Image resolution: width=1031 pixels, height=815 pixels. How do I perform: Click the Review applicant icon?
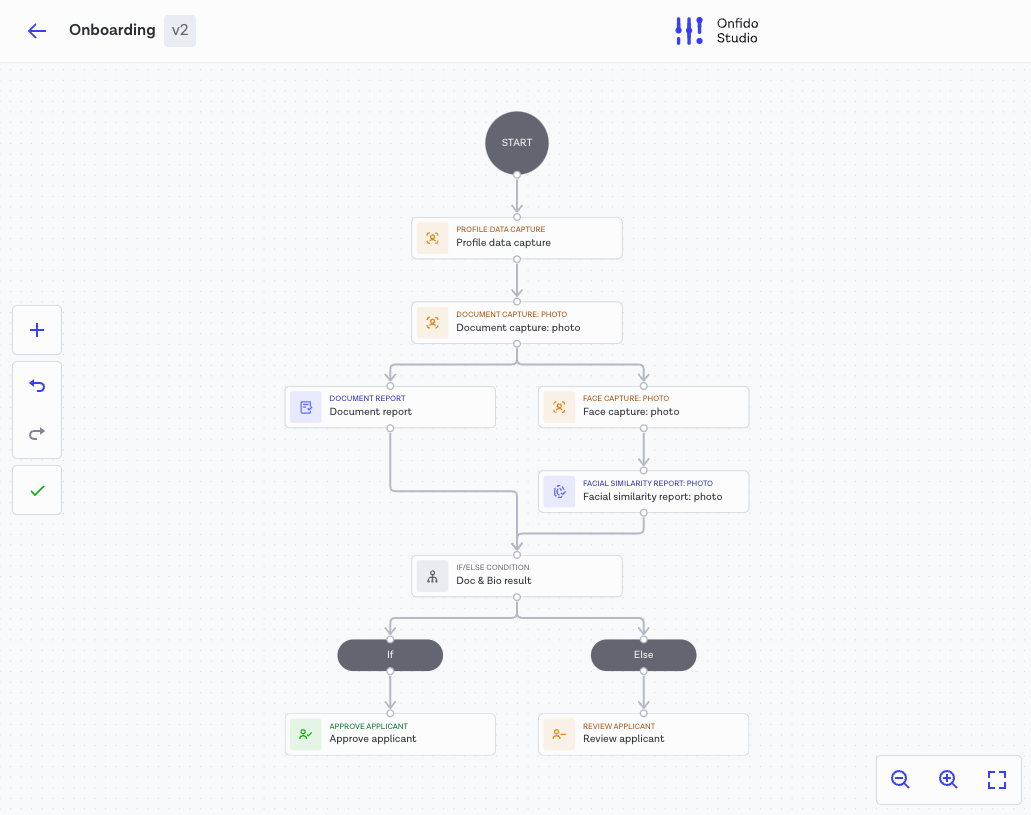pos(558,734)
